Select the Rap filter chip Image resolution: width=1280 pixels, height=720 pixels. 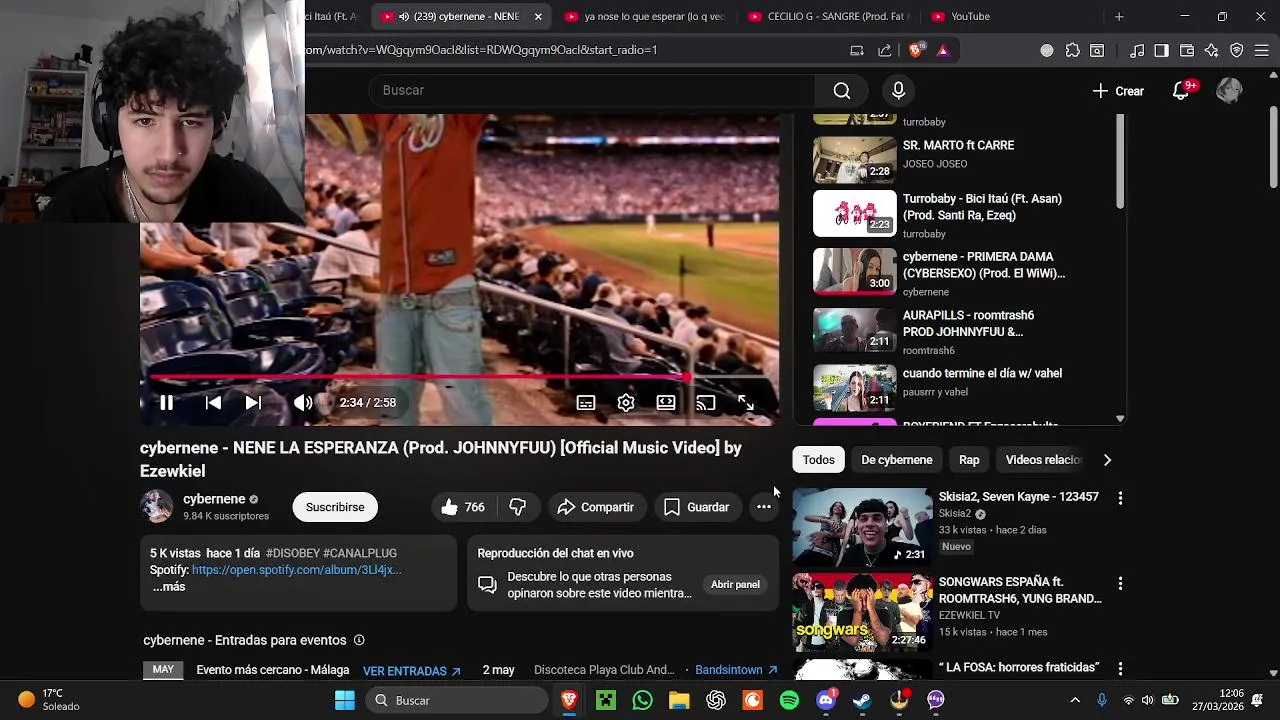(969, 460)
